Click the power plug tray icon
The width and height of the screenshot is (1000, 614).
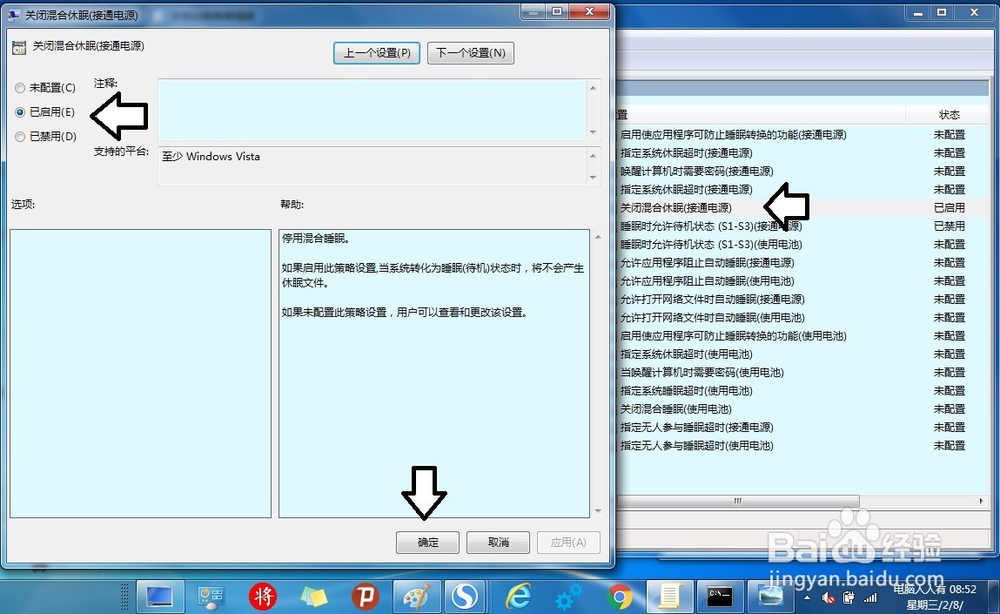coord(849,598)
